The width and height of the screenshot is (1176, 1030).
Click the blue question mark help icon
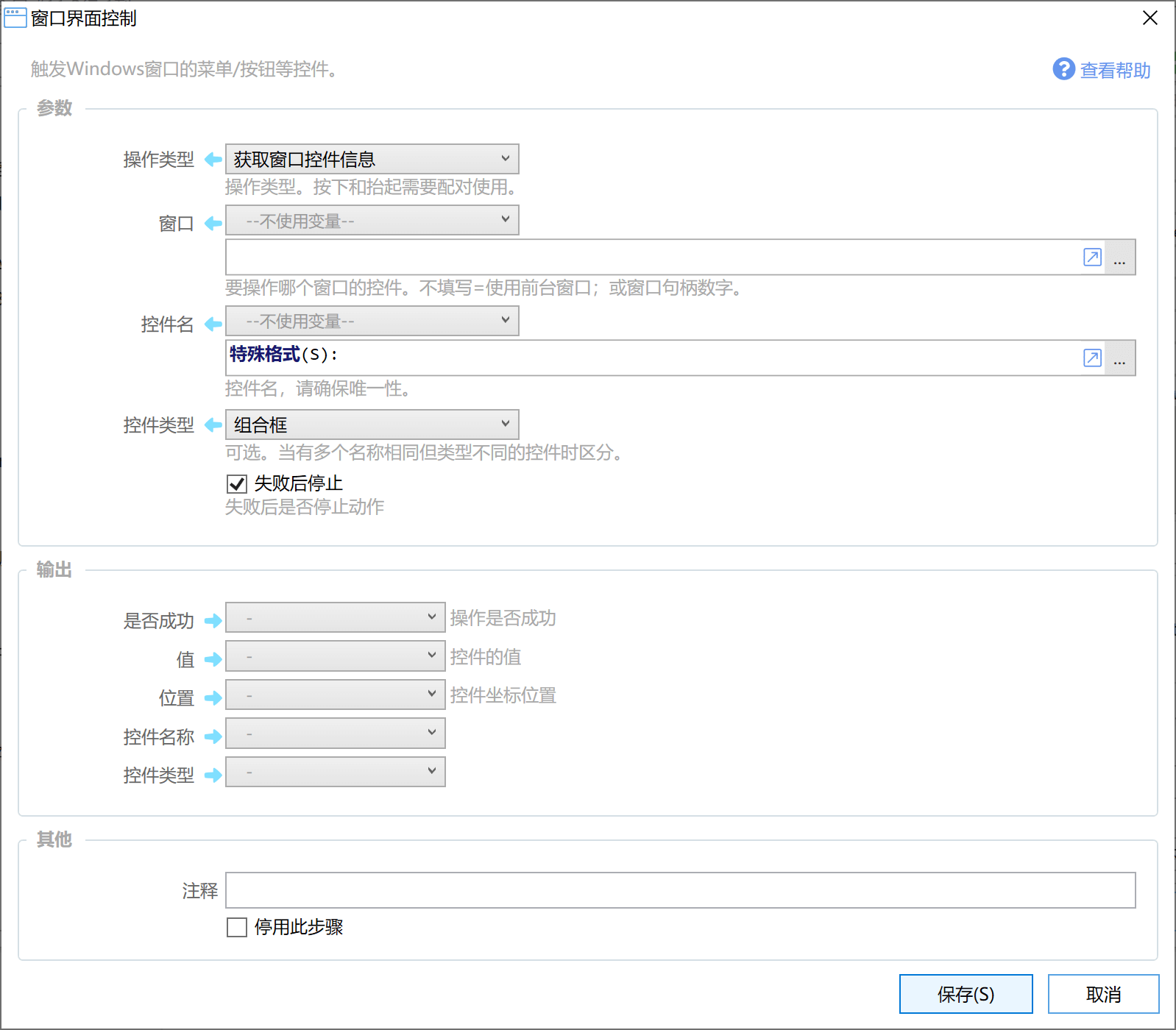tap(1063, 69)
